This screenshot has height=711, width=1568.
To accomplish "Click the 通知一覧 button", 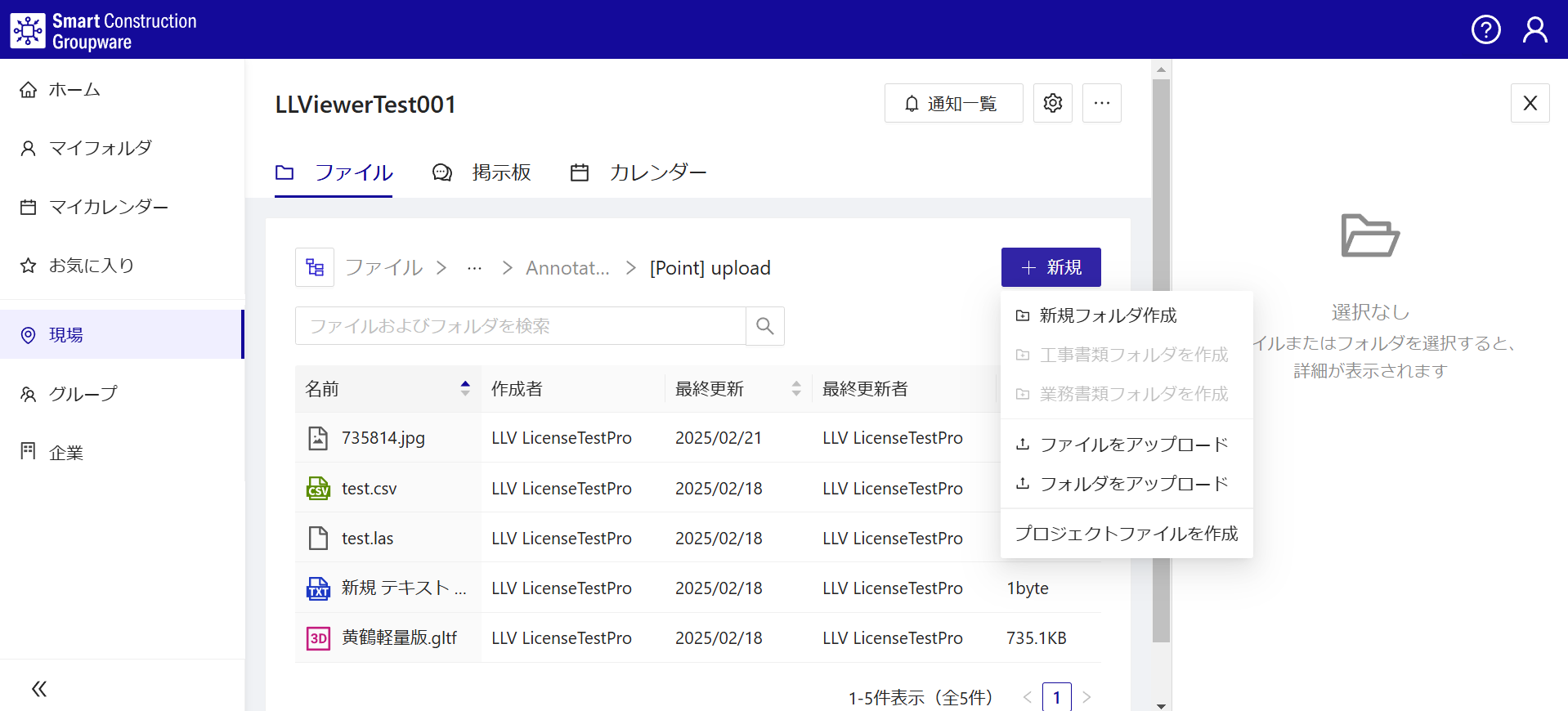I will 953,103.
